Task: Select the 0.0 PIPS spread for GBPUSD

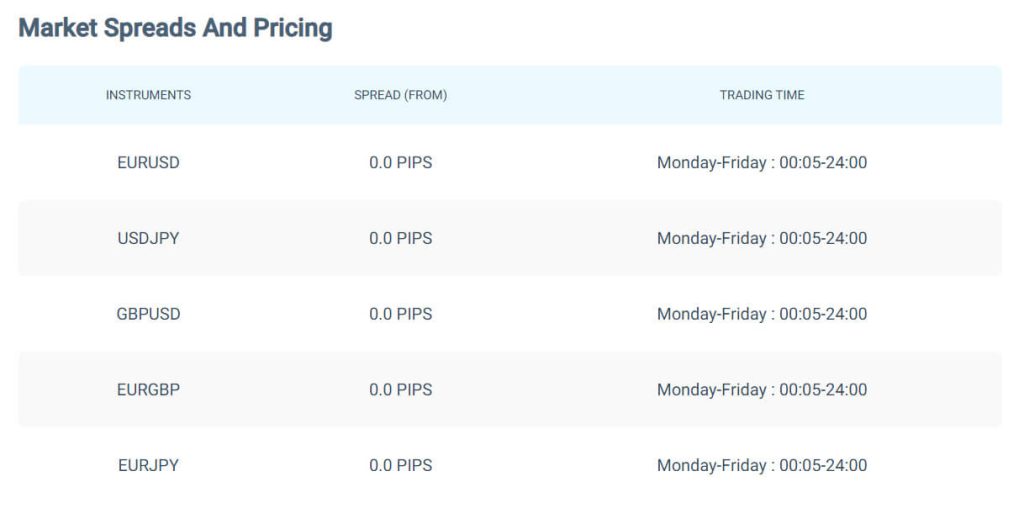Action: pyautogui.click(x=400, y=314)
